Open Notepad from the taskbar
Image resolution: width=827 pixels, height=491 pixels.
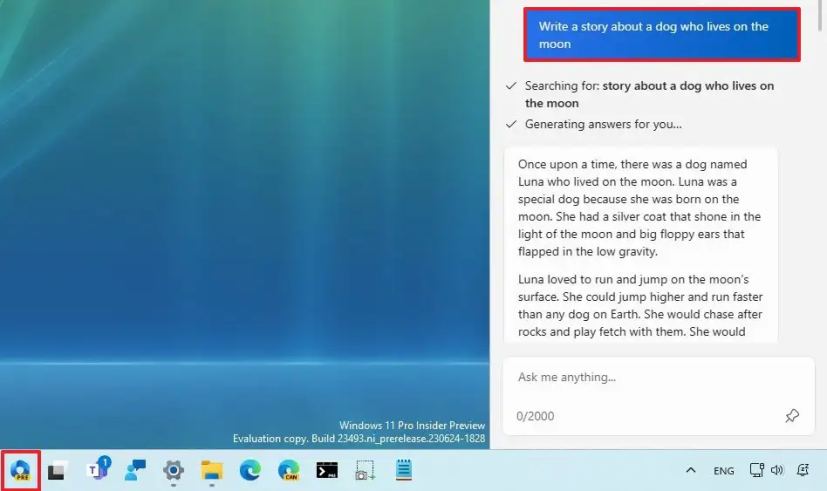(x=403, y=469)
